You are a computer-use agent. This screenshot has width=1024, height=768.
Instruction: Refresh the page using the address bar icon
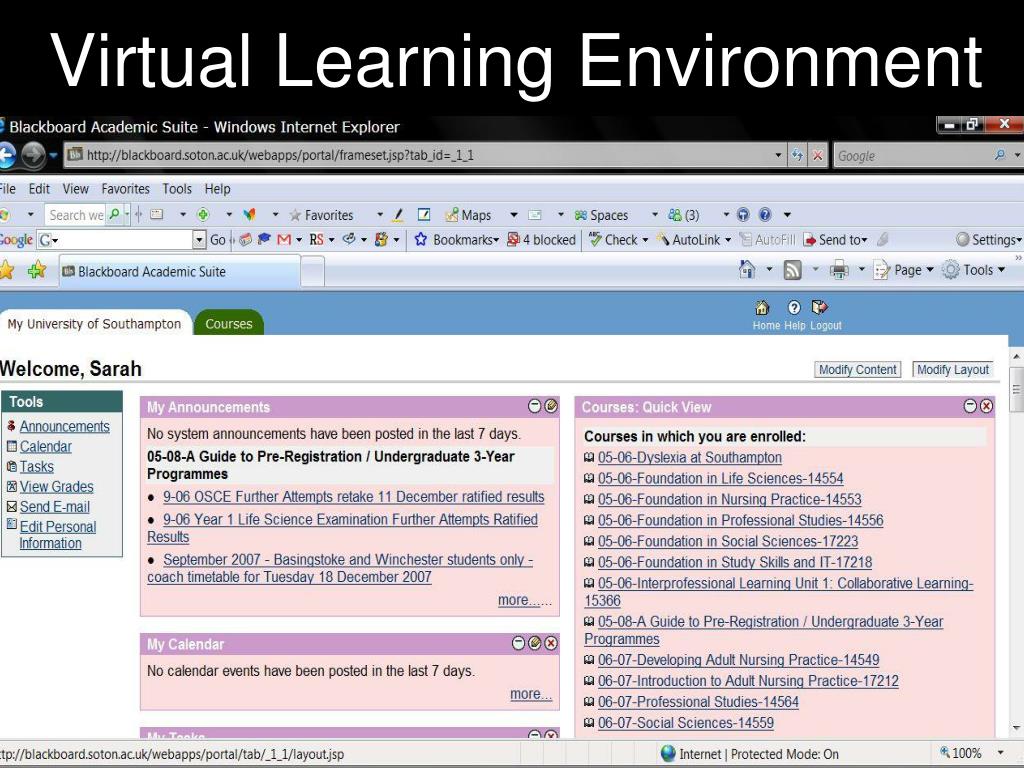pos(797,155)
